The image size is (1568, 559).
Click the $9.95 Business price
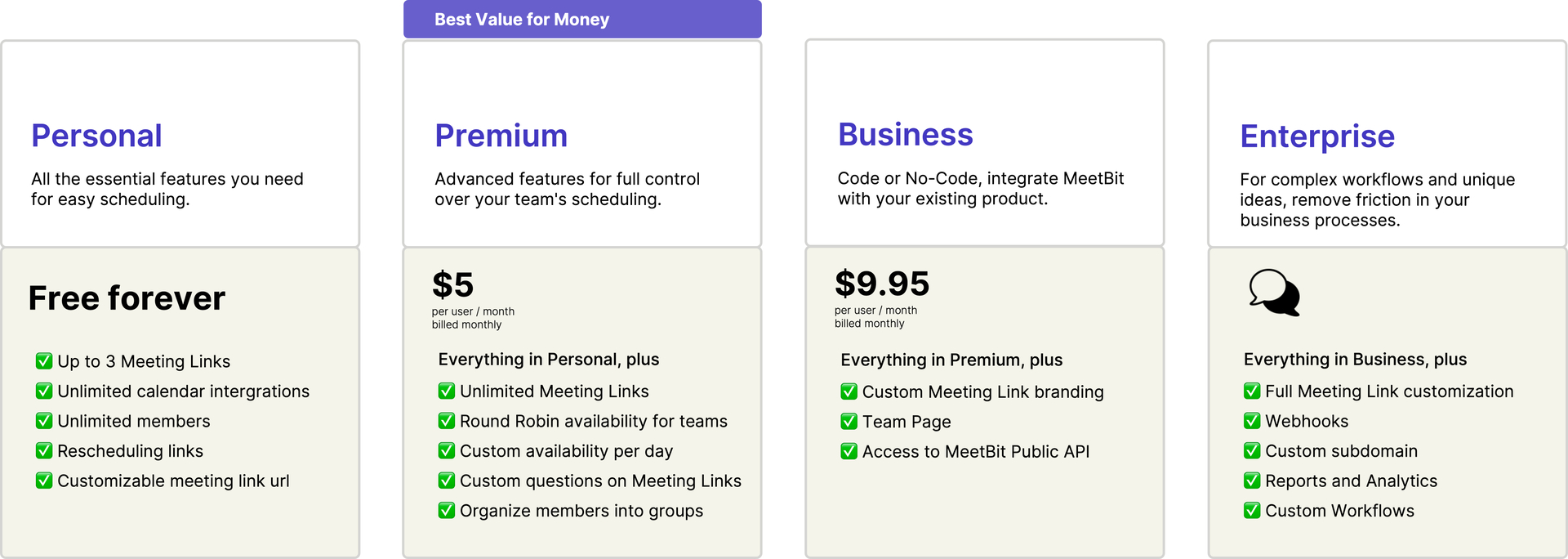[882, 284]
